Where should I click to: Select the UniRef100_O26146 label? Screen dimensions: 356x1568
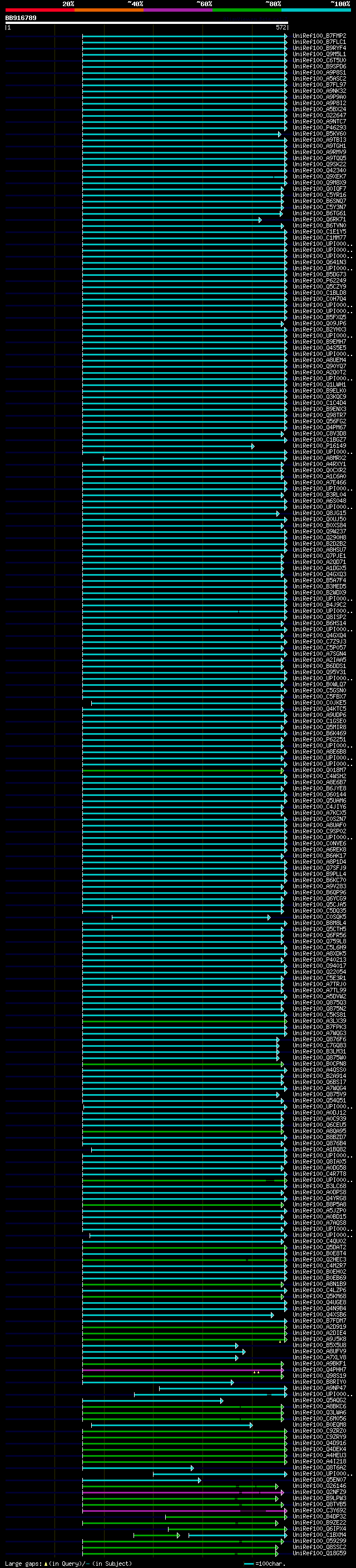(x=319, y=1486)
